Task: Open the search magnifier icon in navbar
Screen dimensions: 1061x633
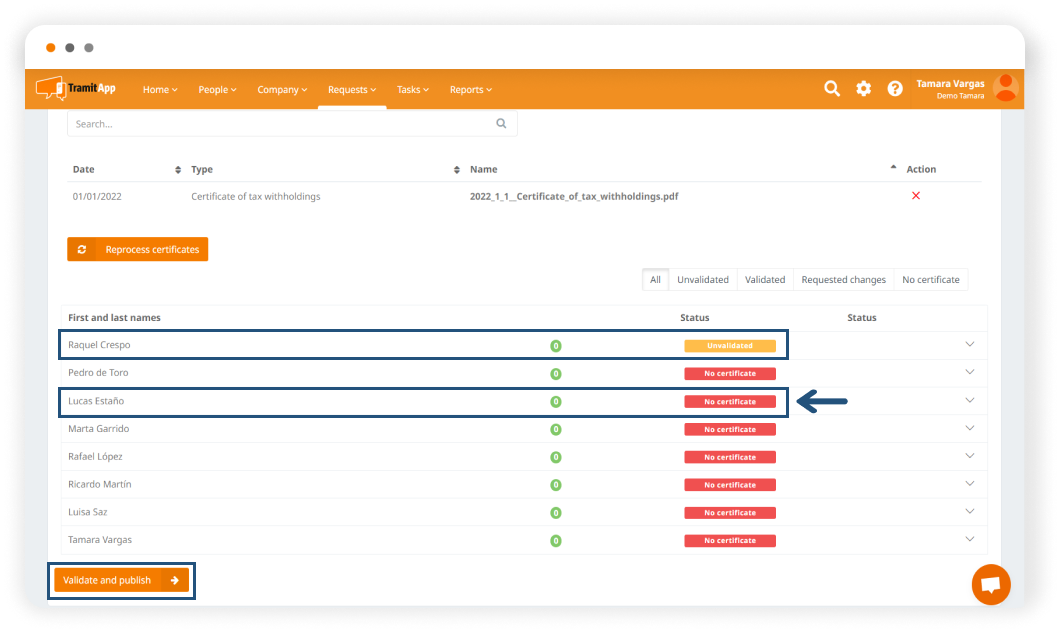Action: pyautogui.click(x=832, y=88)
